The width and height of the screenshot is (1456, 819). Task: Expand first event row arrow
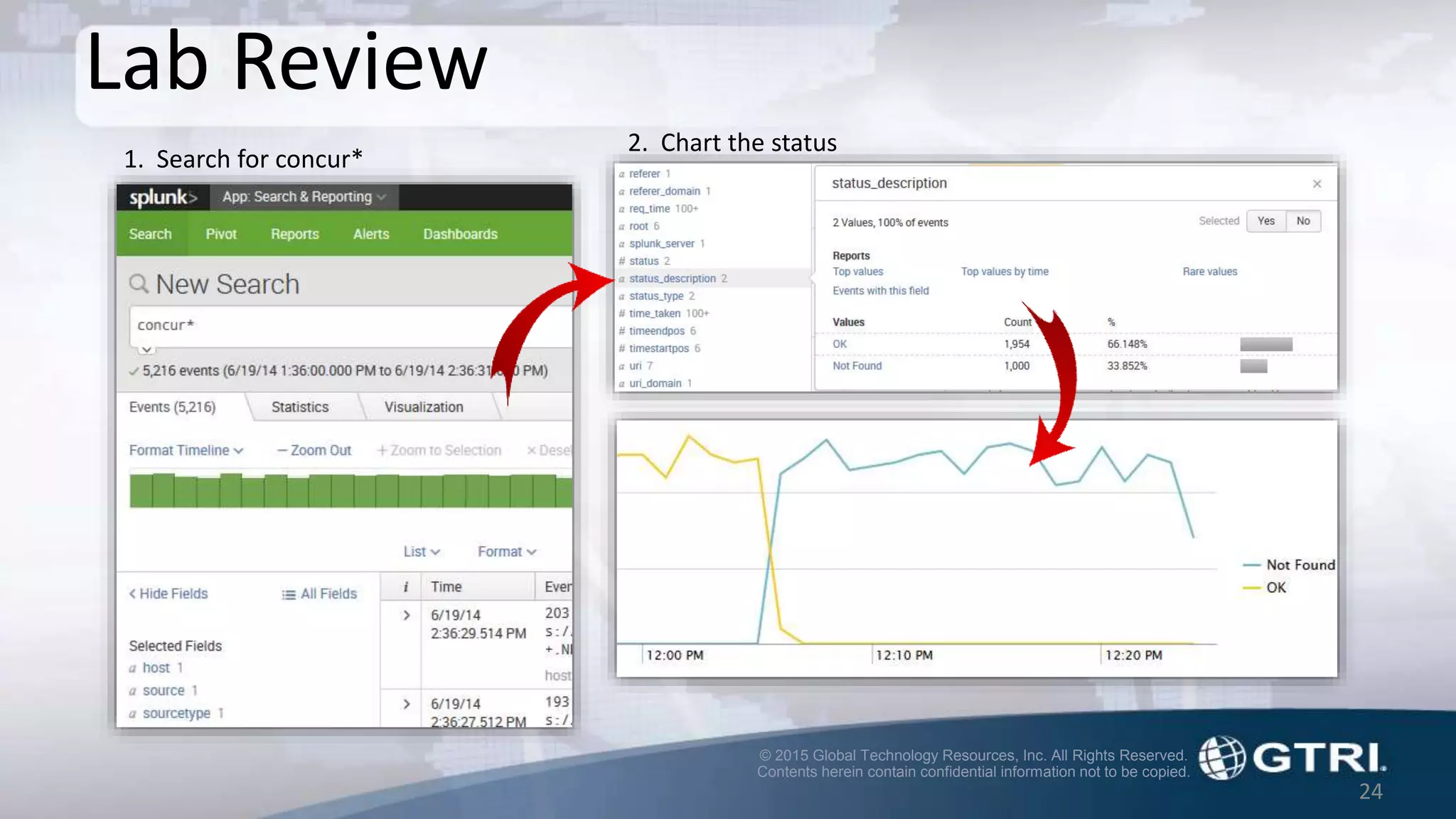click(x=407, y=615)
